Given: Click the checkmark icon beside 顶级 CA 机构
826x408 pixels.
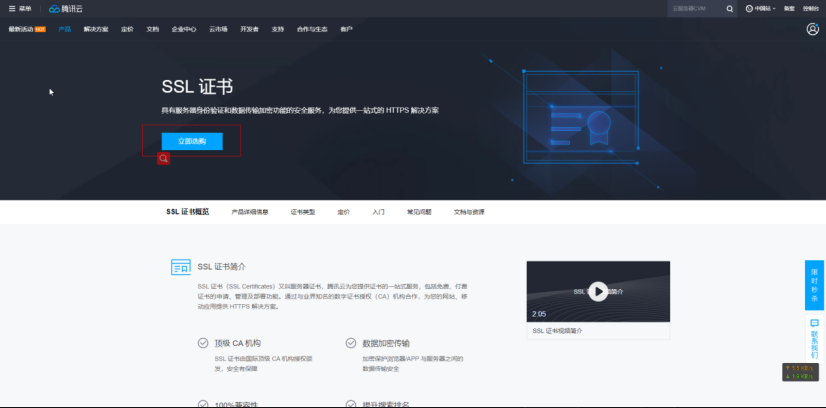Looking at the screenshot, I should click(203, 343).
